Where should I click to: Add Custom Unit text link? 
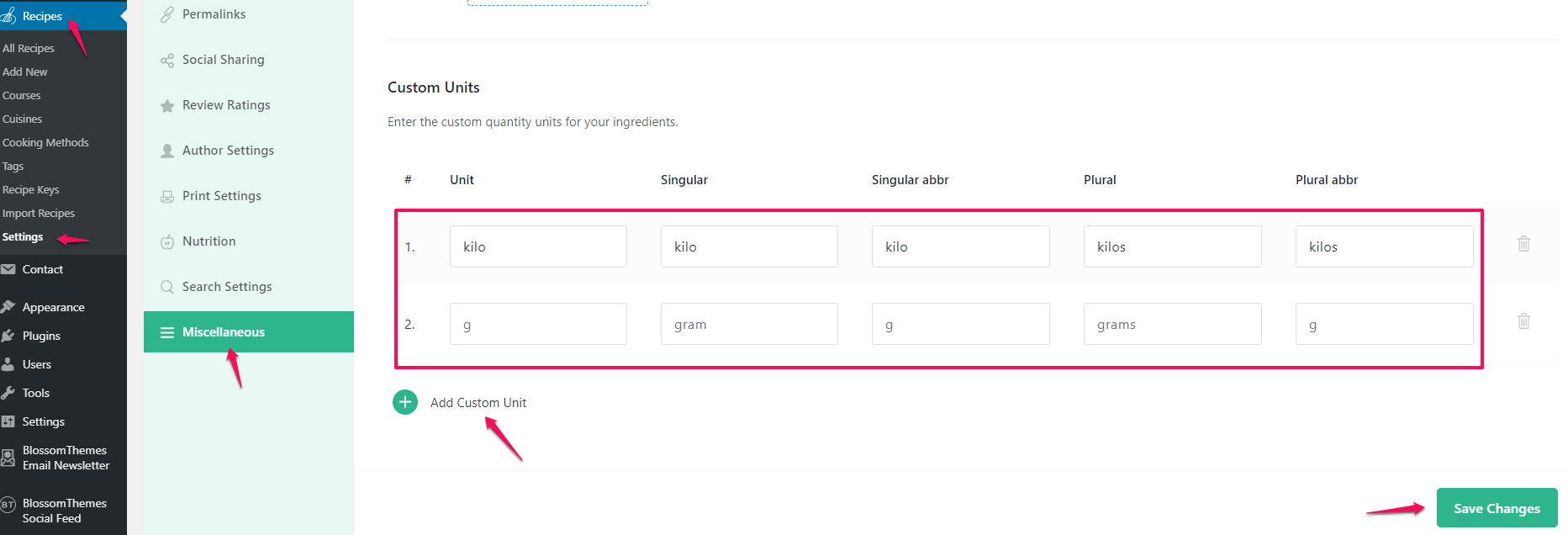click(478, 403)
